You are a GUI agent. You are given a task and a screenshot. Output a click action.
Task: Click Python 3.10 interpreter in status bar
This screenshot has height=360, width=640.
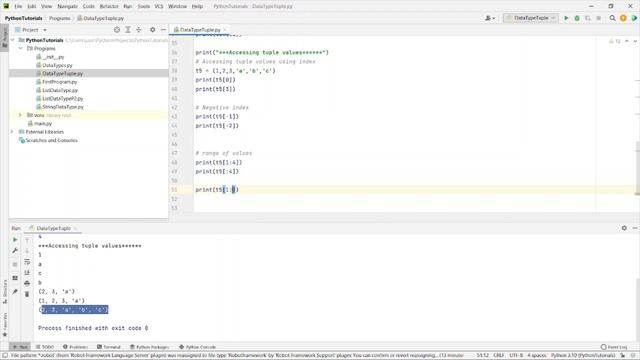pyautogui.click(x=582, y=356)
